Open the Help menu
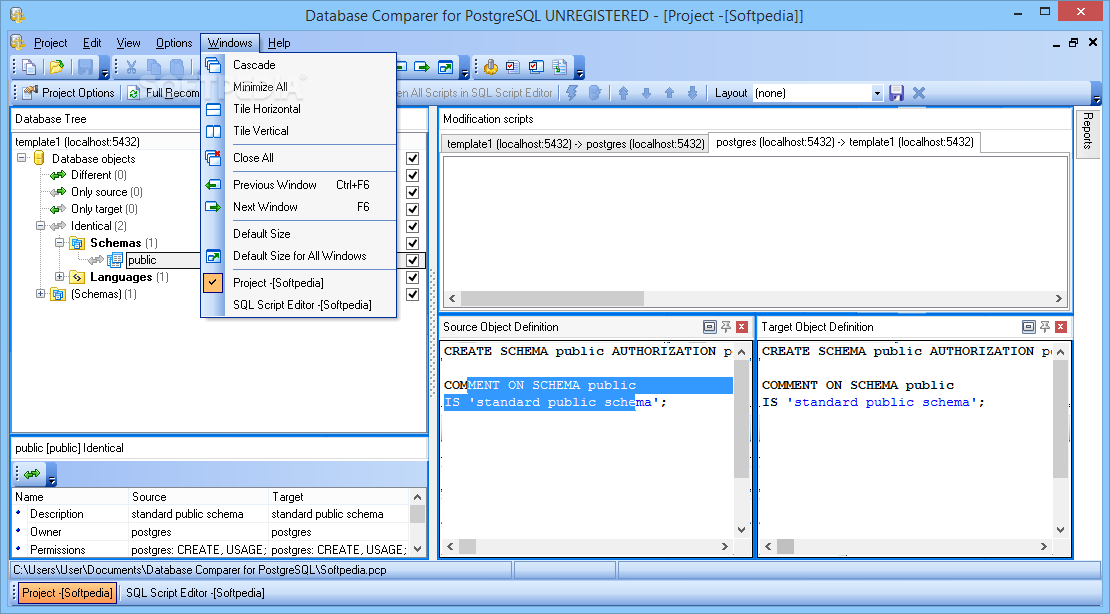This screenshot has width=1110, height=614. (x=279, y=43)
